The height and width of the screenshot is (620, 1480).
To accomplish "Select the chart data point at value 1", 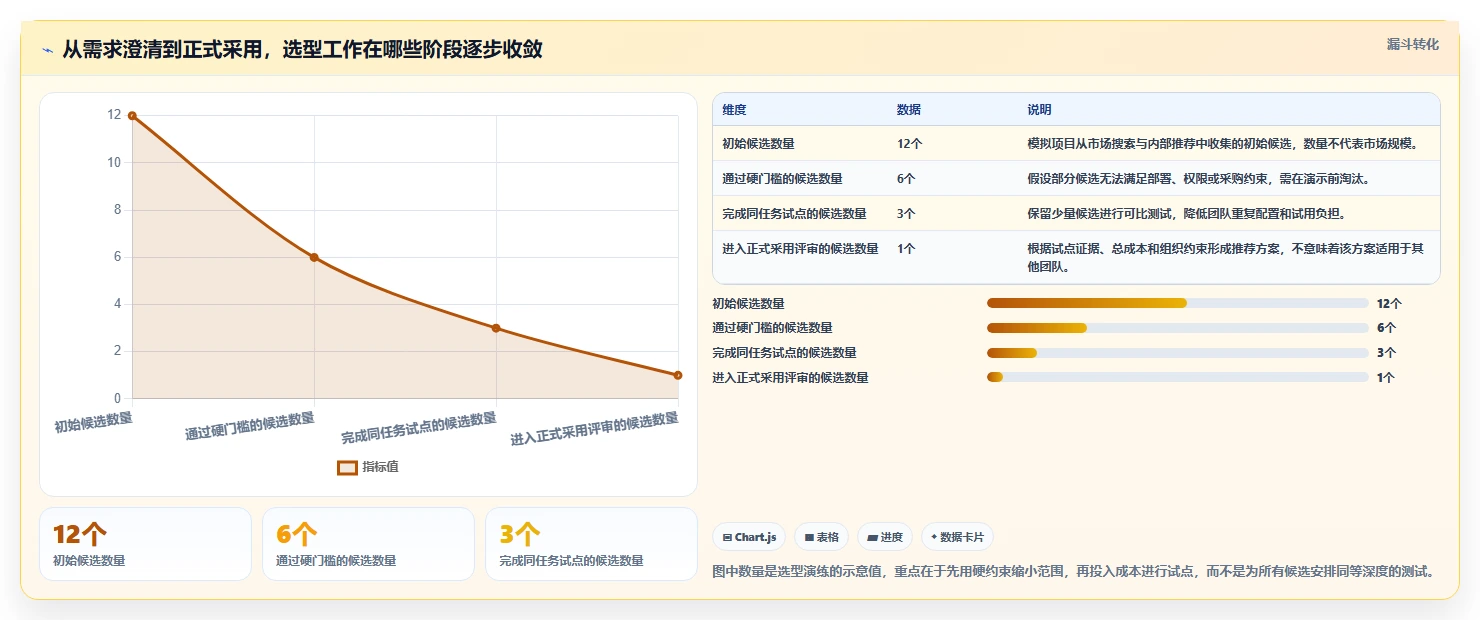I will point(678,375).
